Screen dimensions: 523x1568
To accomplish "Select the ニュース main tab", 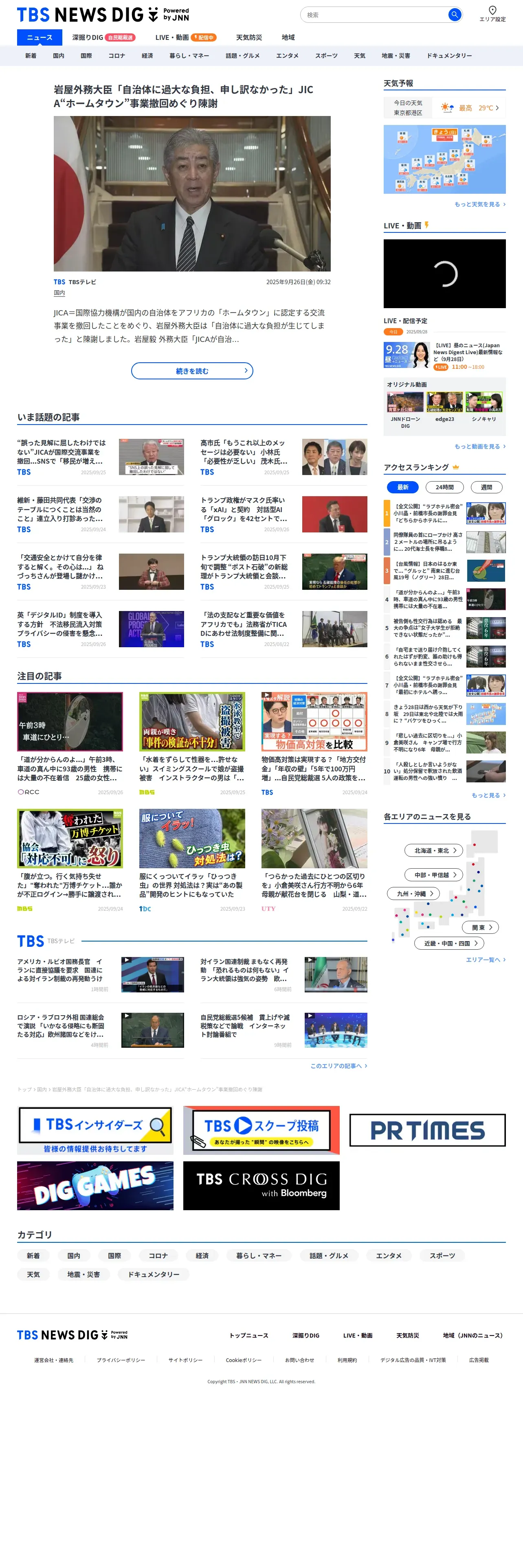I will pyautogui.click(x=40, y=38).
